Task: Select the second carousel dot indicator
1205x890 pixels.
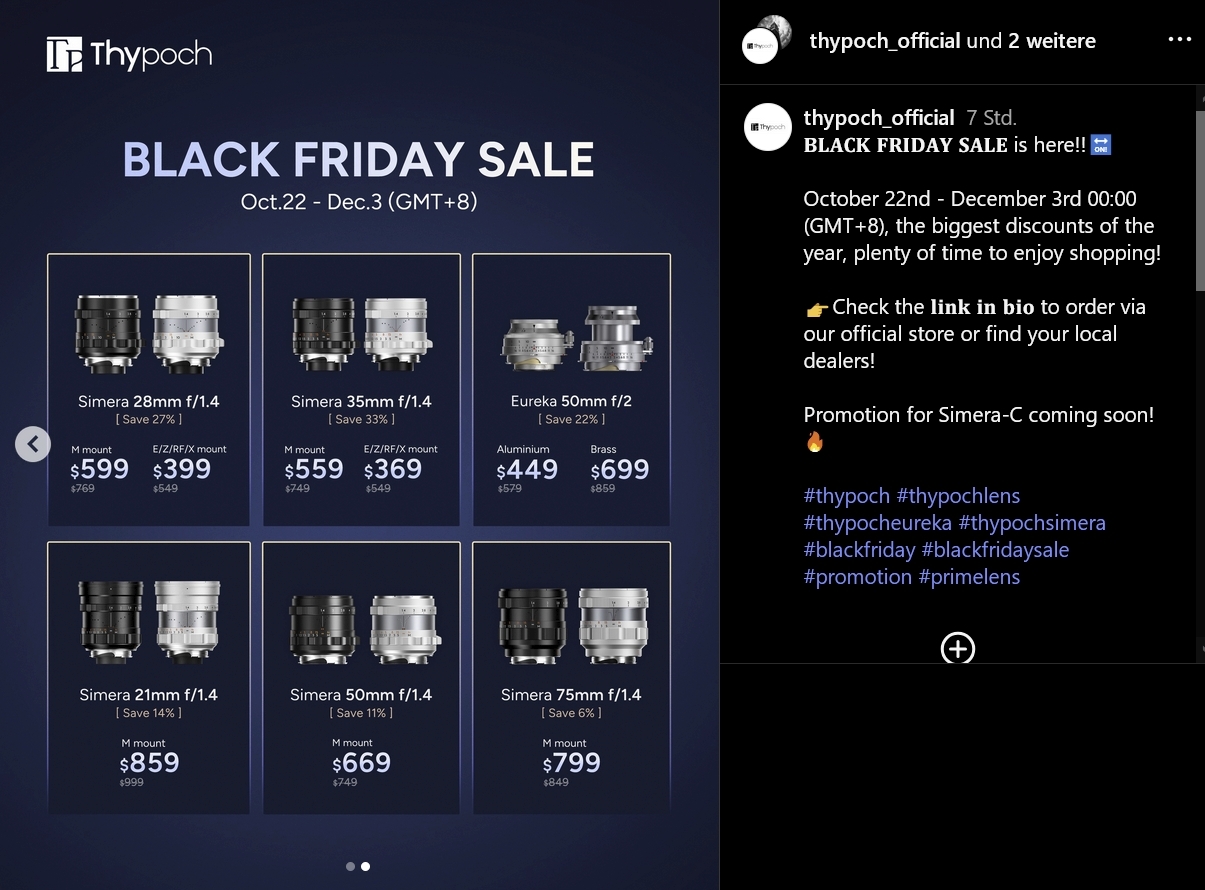Action: tap(365, 866)
